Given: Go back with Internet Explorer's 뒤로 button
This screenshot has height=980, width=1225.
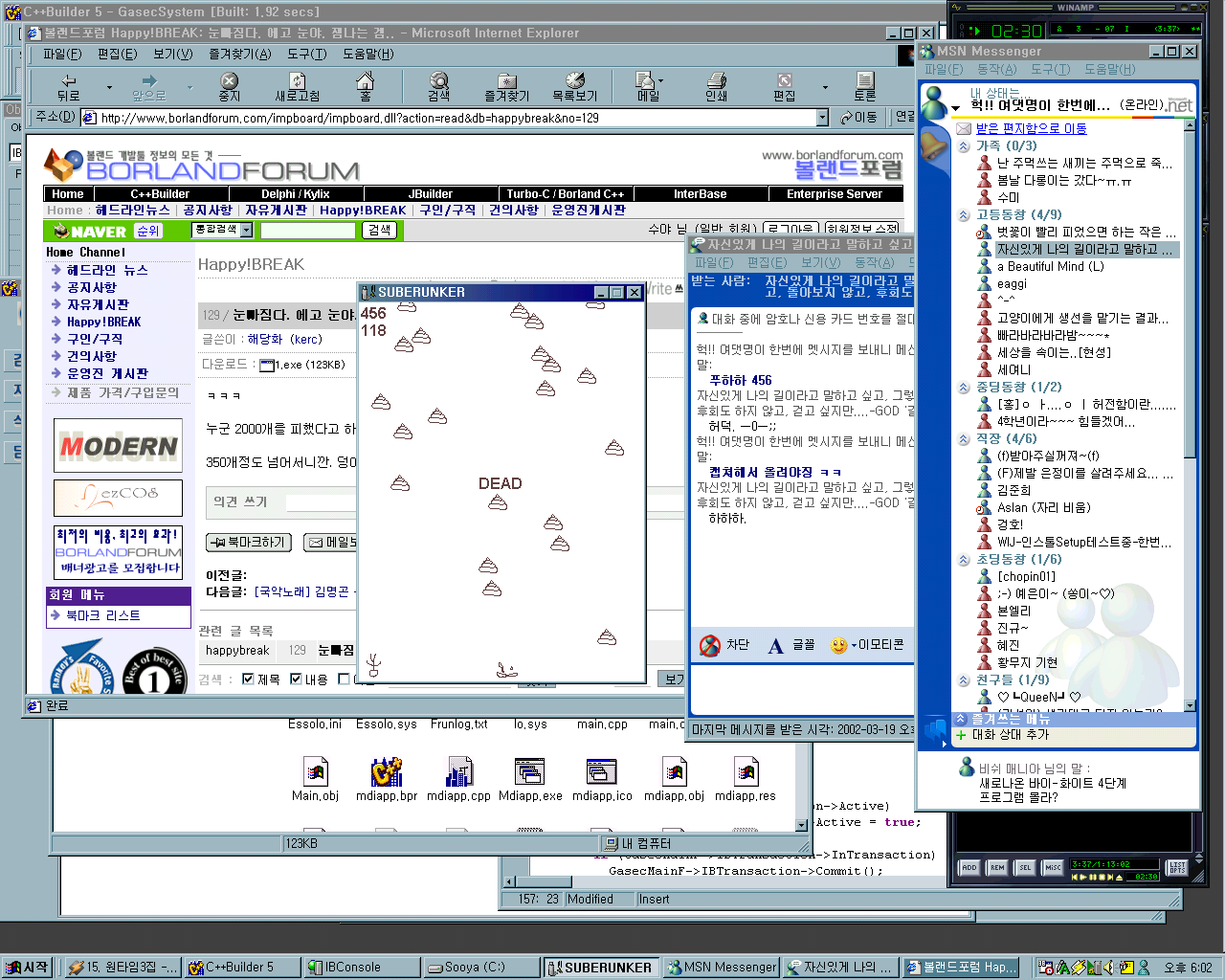Looking at the screenshot, I should click(x=68, y=86).
